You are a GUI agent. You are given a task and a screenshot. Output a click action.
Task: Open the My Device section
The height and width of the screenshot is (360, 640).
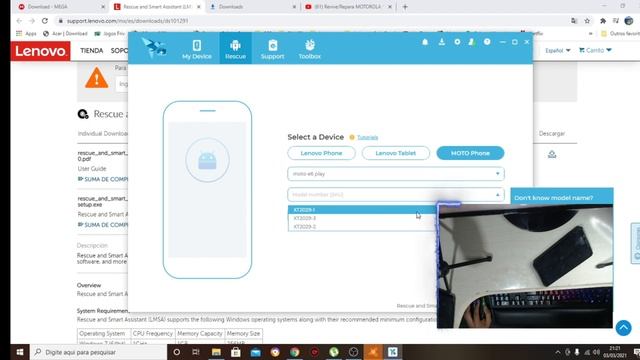(x=197, y=49)
